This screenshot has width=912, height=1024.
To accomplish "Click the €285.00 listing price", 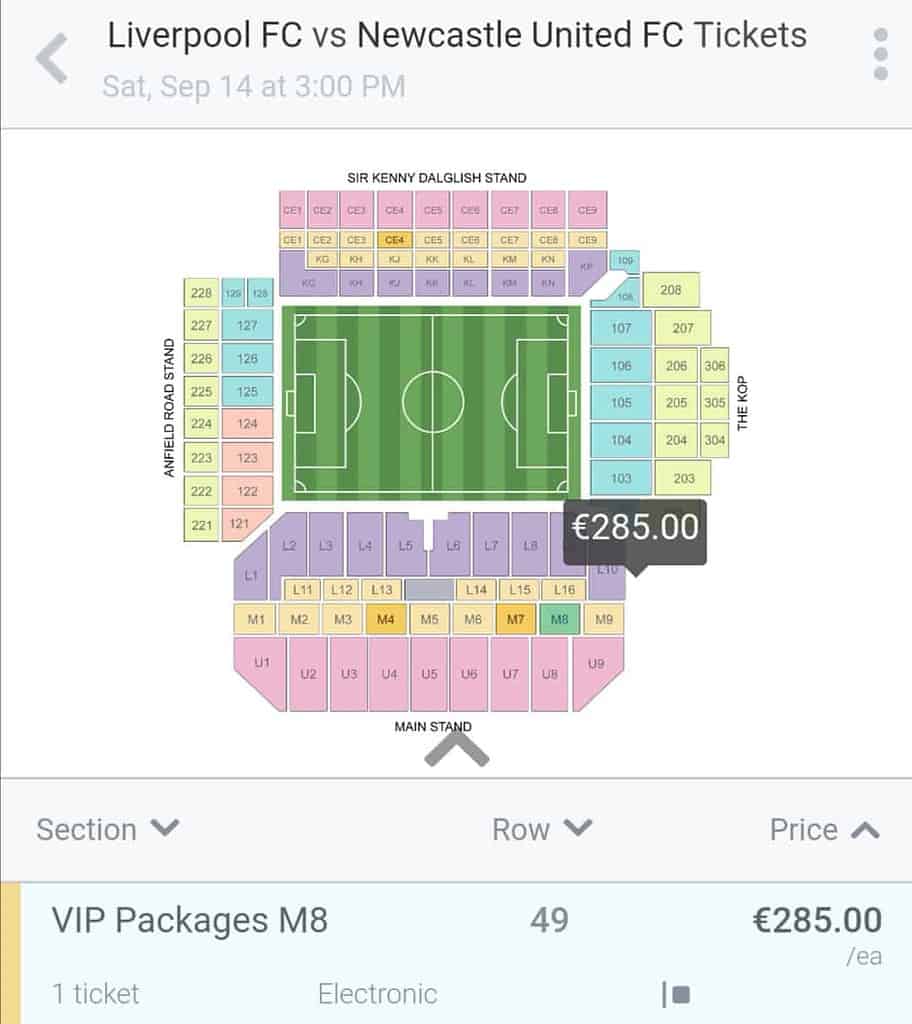I will click(x=817, y=920).
